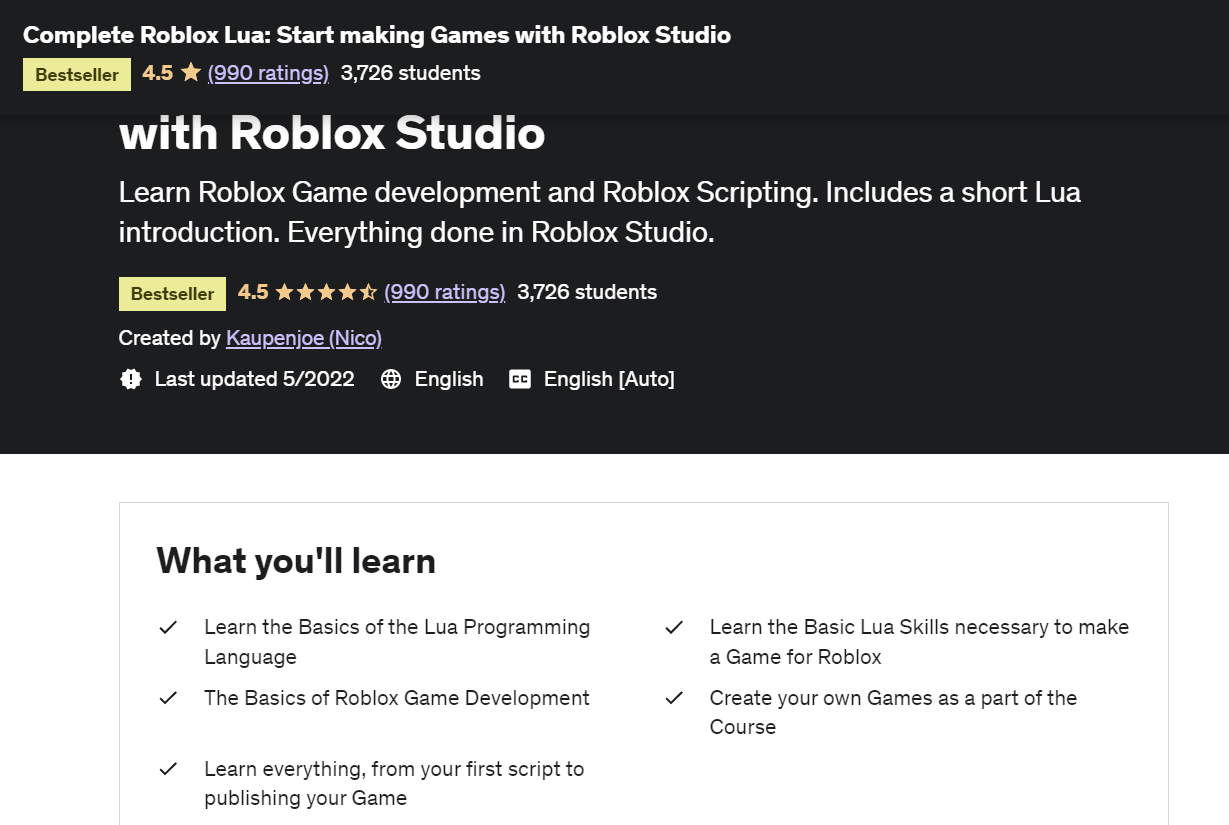This screenshot has height=825, width=1229.
Task: Click checkmark beside Lua Programming Language basics
Action: click(168, 628)
